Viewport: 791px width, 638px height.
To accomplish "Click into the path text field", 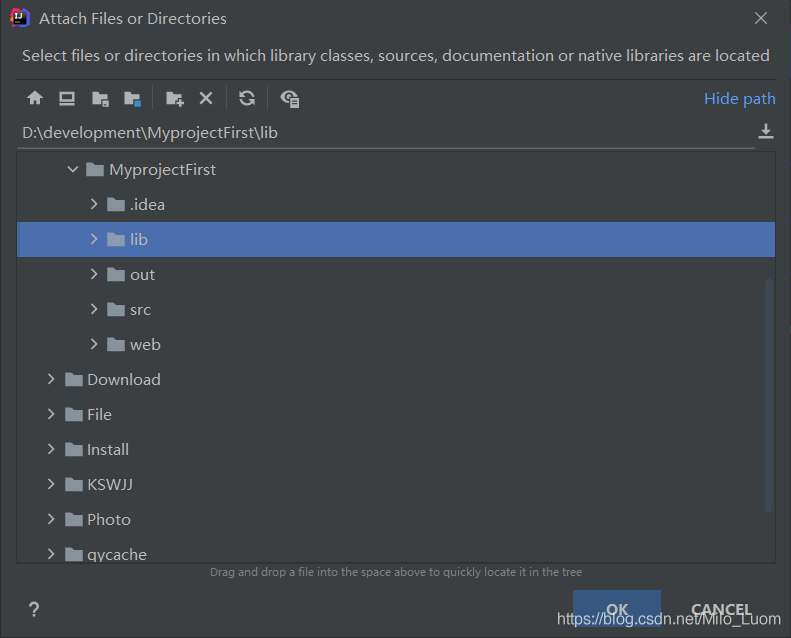I will [x=386, y=133].
